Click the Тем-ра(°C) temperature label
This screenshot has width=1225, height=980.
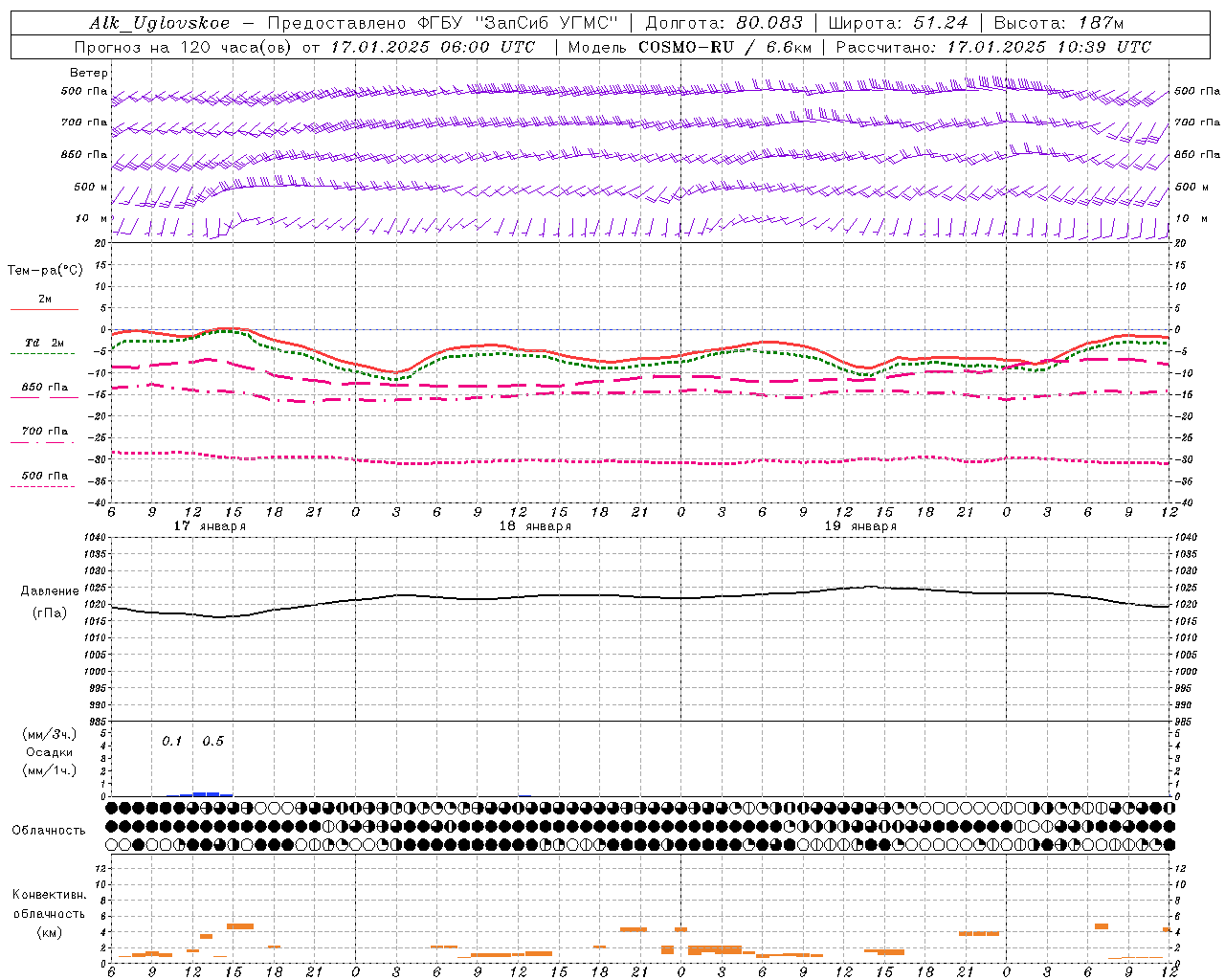click(45, 271)
